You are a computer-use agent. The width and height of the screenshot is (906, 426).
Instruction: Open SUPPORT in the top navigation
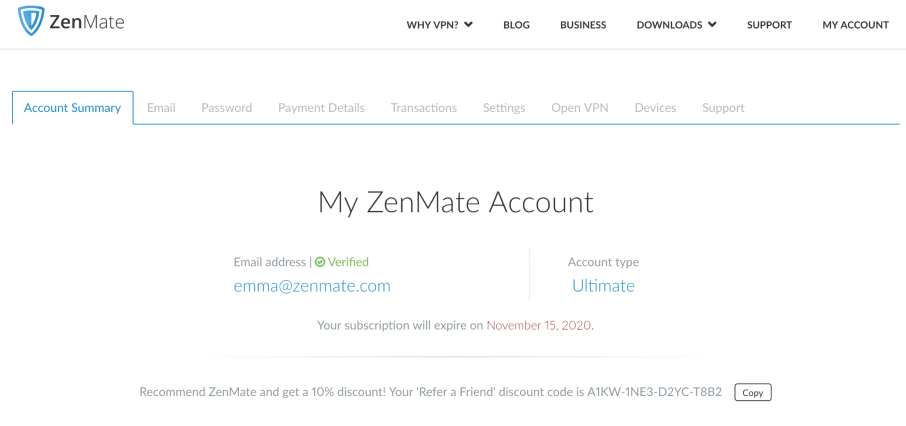(x=769, y=25)
